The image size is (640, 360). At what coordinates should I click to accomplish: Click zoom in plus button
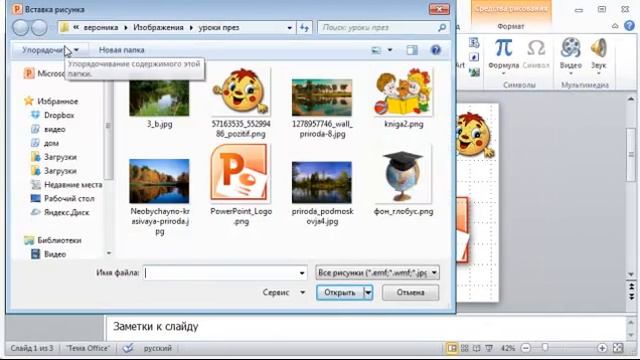(x=602, y=348)
